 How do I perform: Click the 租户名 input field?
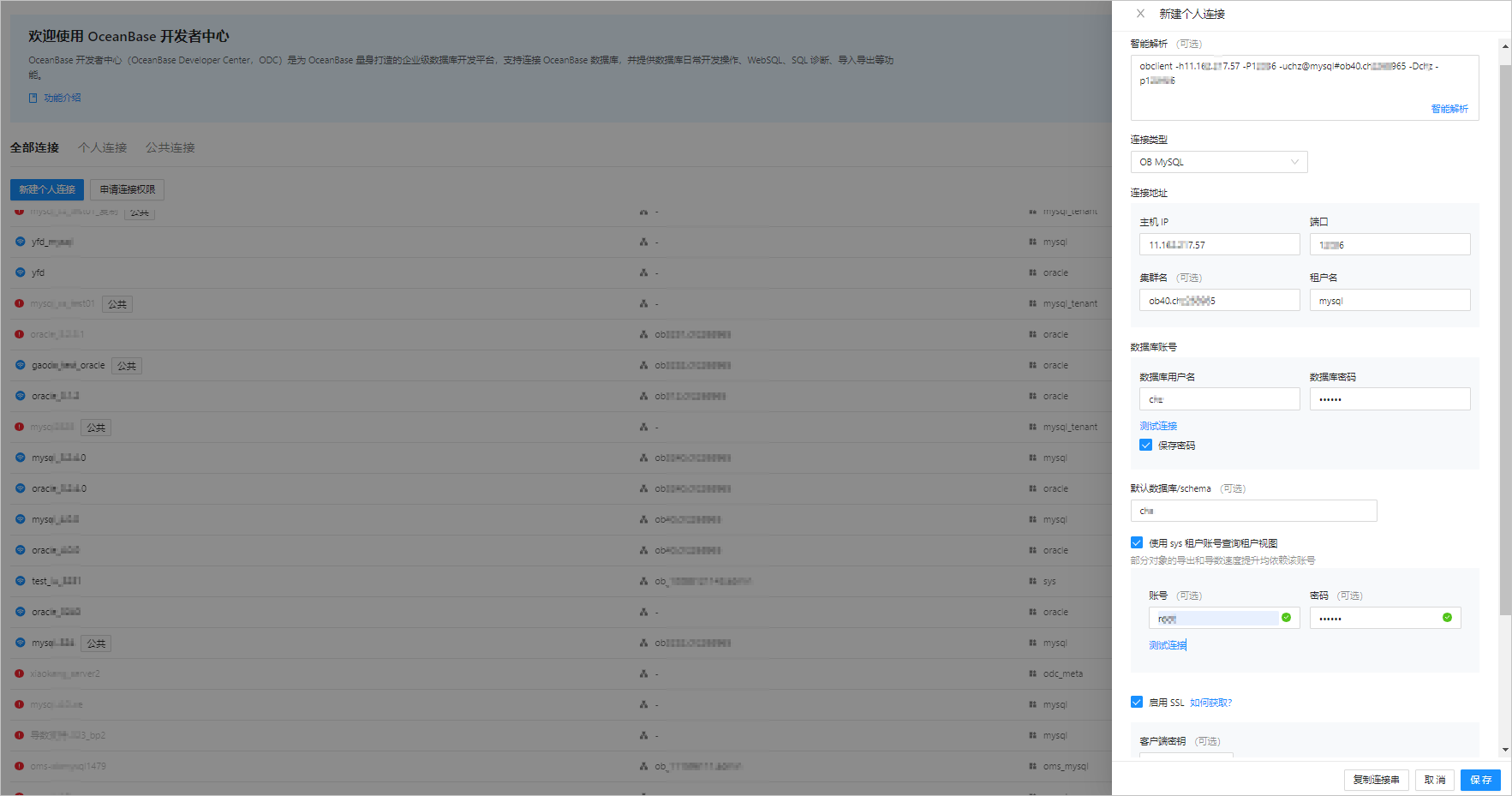[x=1390, y=300]
